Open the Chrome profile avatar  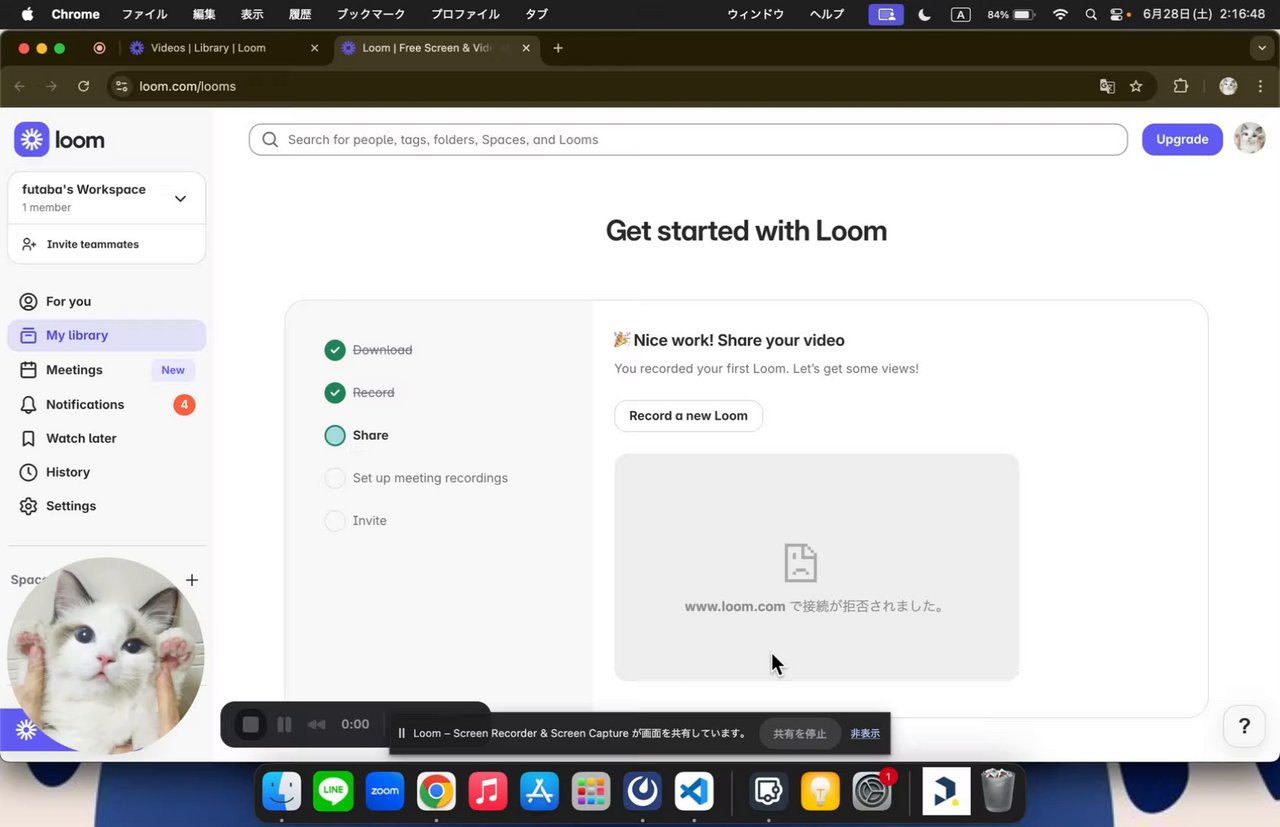coord(1229,86)
